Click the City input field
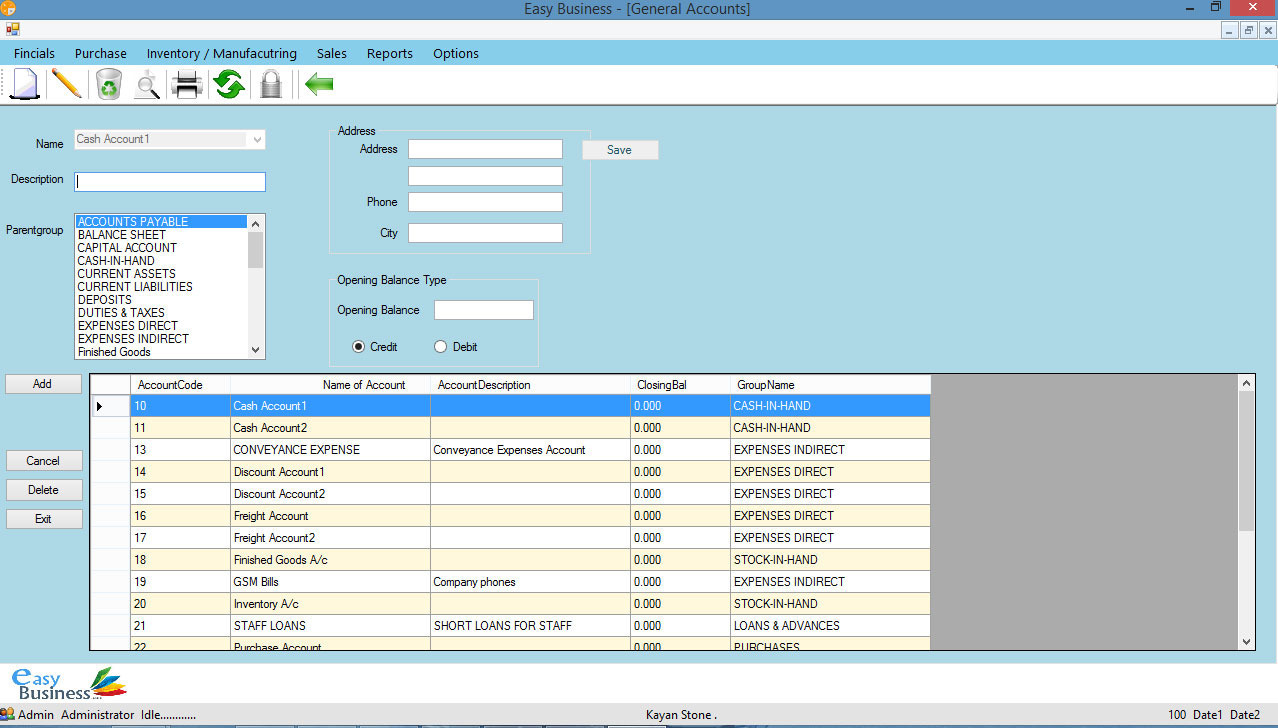 pos(485,233)
